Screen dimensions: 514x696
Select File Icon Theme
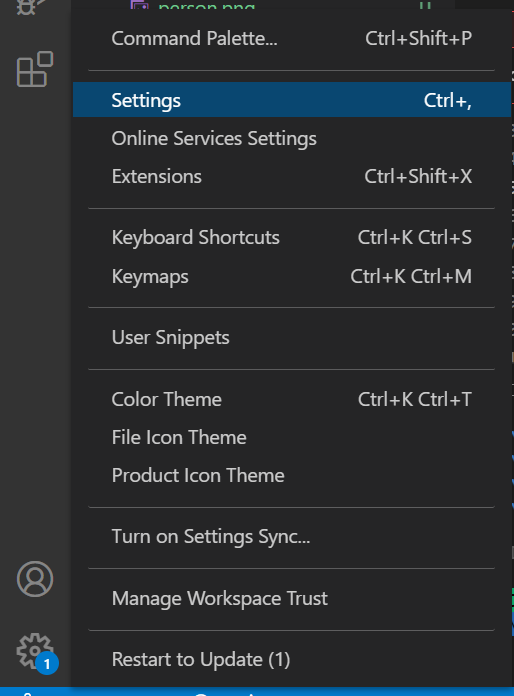pyautogui.click(x=292, y=438)
